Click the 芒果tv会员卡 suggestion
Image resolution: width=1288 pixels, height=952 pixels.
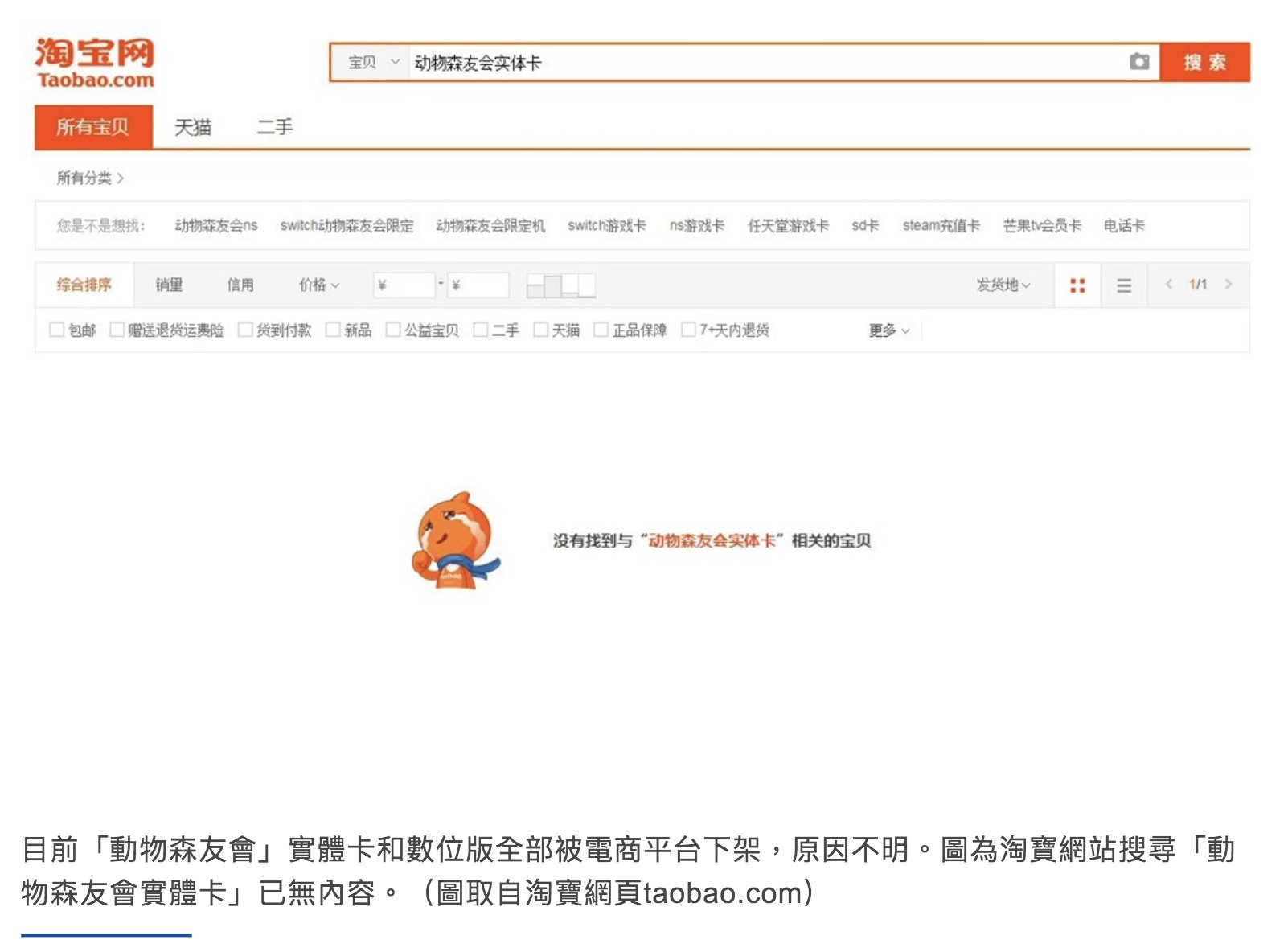(1042, 226)
